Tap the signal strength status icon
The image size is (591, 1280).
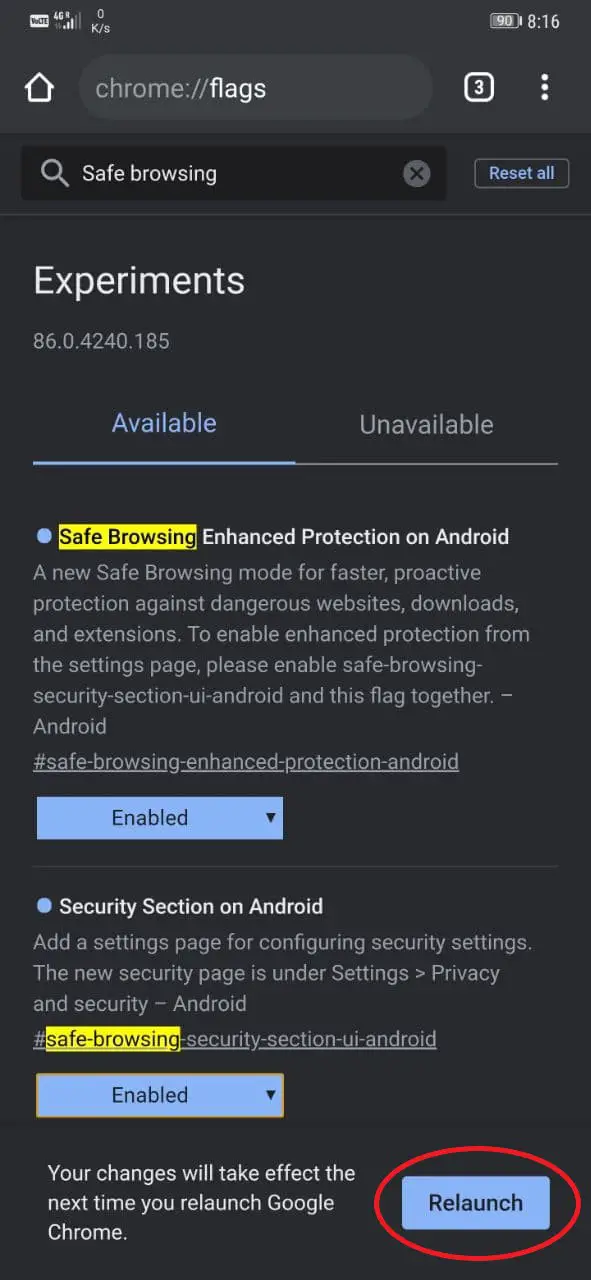70,21
